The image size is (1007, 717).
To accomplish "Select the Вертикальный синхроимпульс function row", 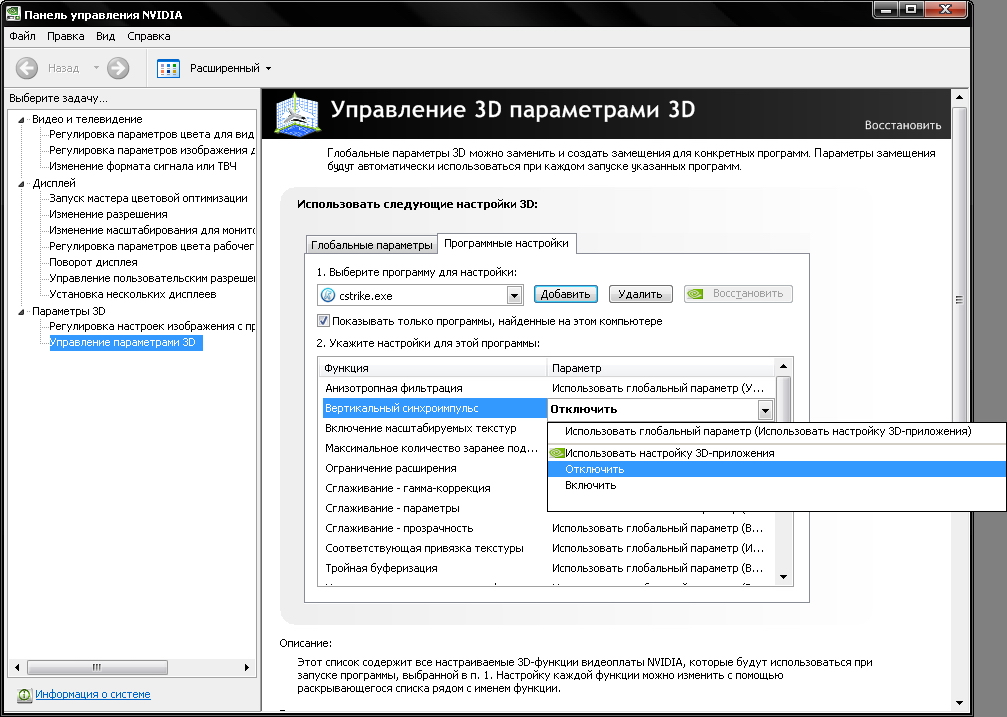I will [435, 409].
